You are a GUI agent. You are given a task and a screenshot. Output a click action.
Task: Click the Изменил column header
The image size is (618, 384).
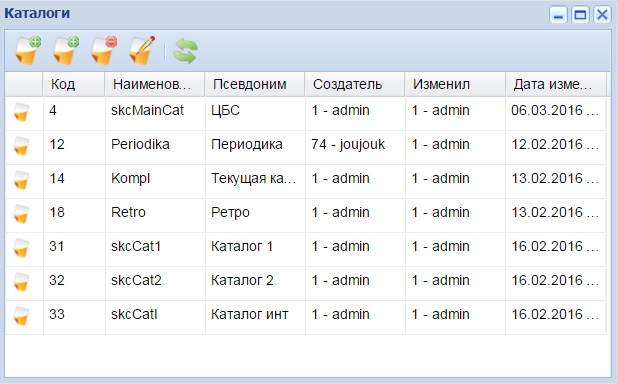tap(455, 84)
